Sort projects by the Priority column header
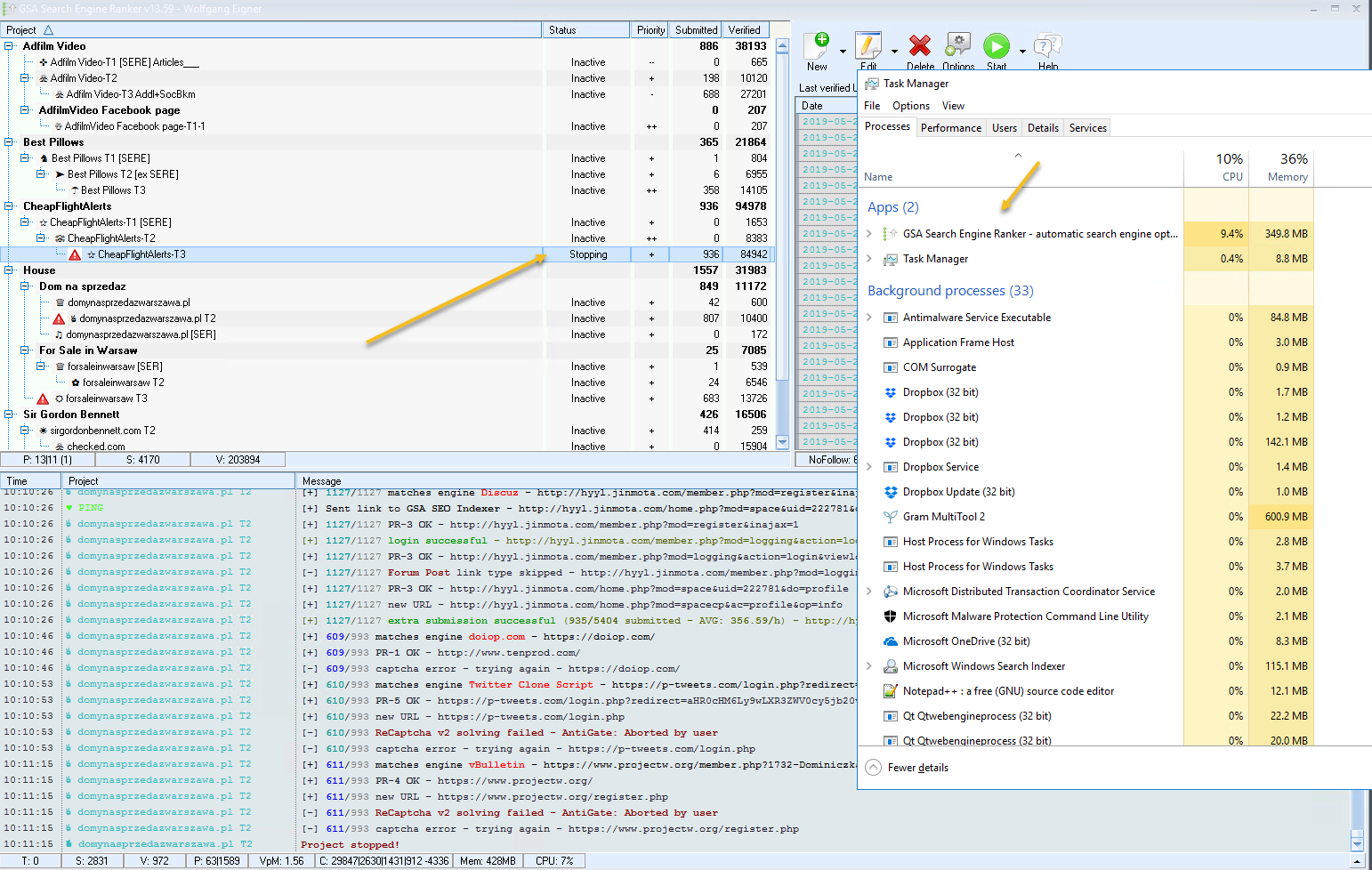Image resolution: width=1372 pixels, height=870 pixels. (x=650, y=30)
